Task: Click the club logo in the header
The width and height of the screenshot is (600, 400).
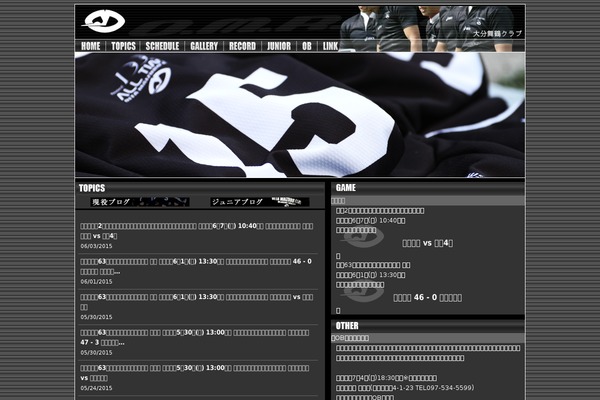Action: point(103,21)
